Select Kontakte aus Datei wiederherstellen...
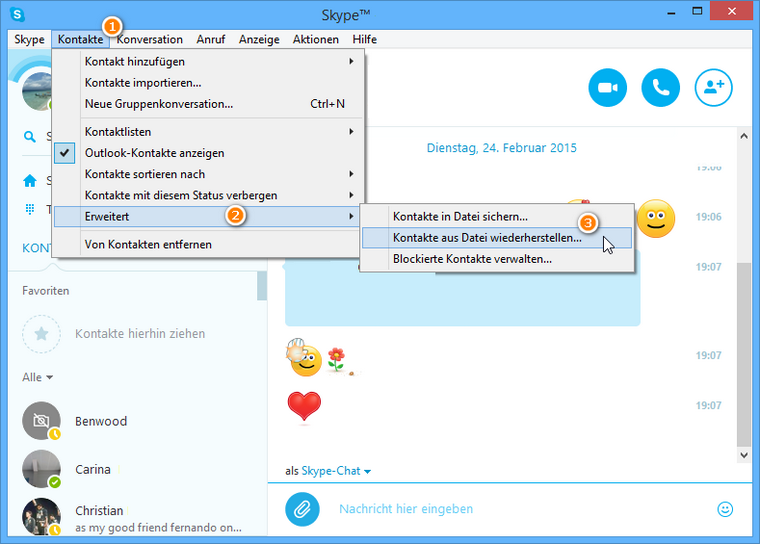The width and height of the screenshot is (760, 544). 497,238
